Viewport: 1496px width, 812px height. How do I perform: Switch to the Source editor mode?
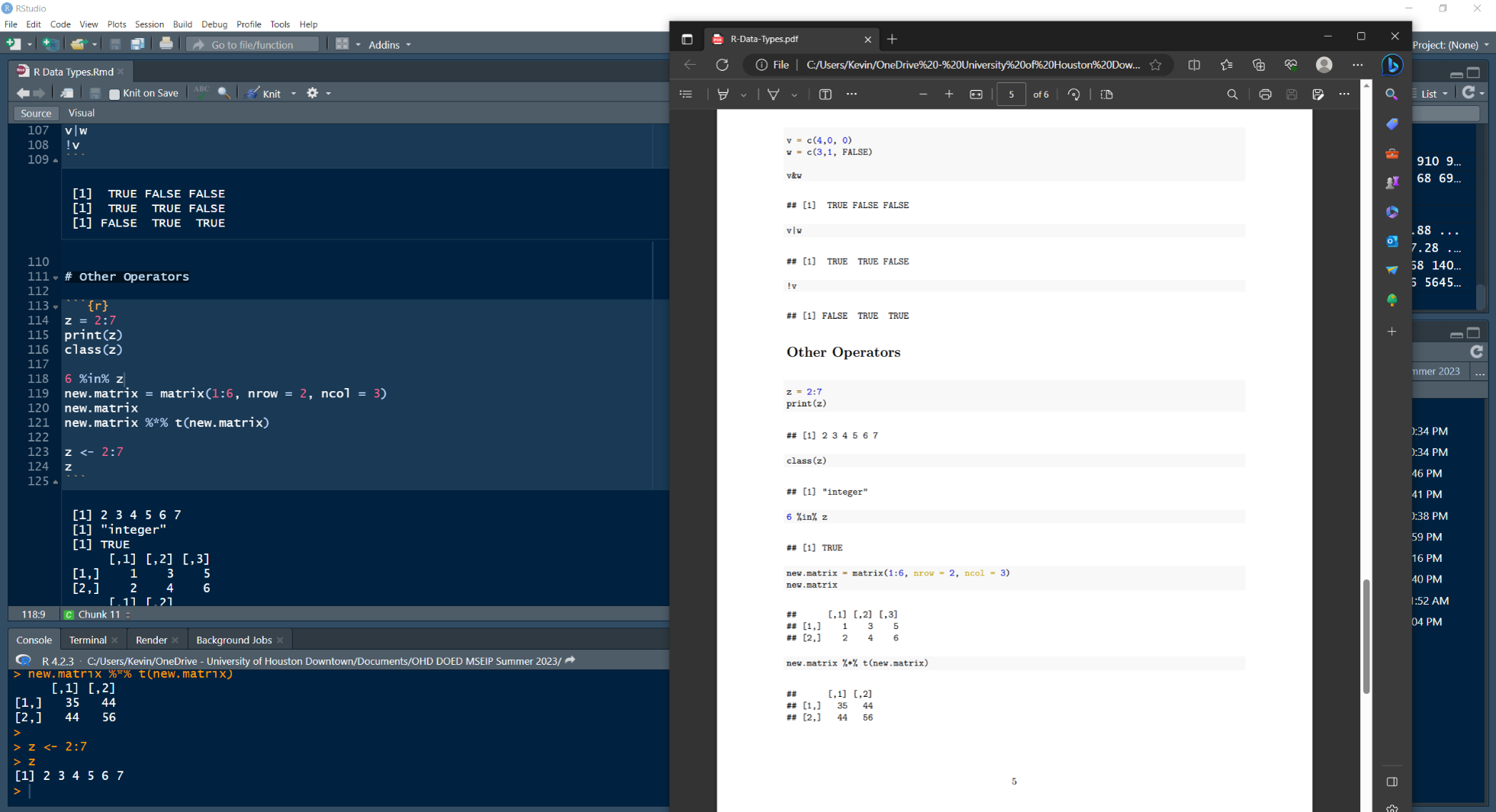point(36,113)
